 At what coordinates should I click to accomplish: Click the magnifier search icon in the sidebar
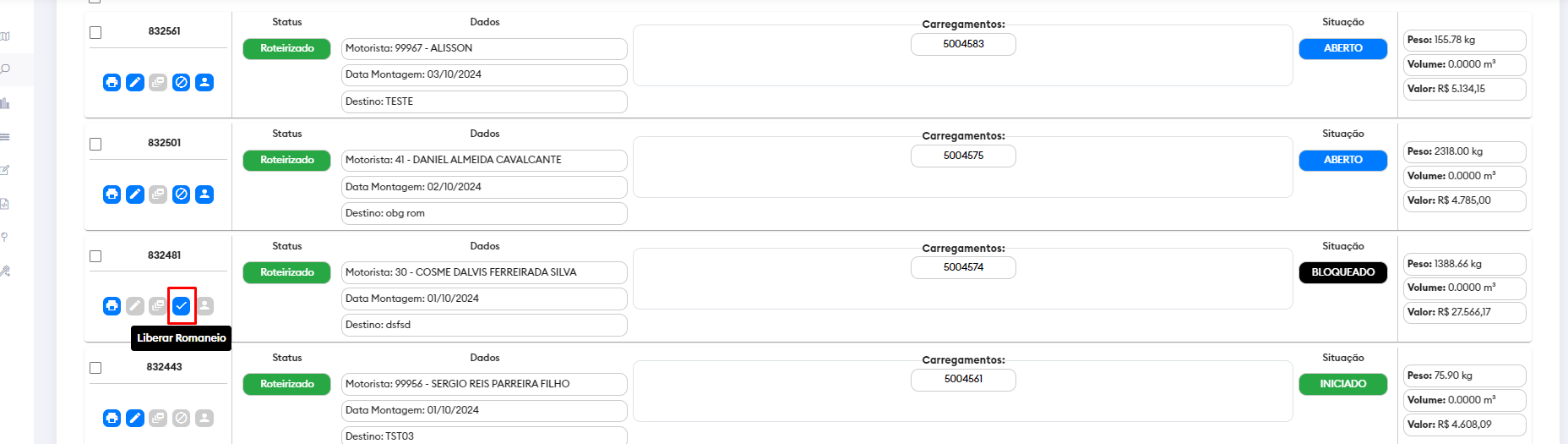[x=5, y=69]
